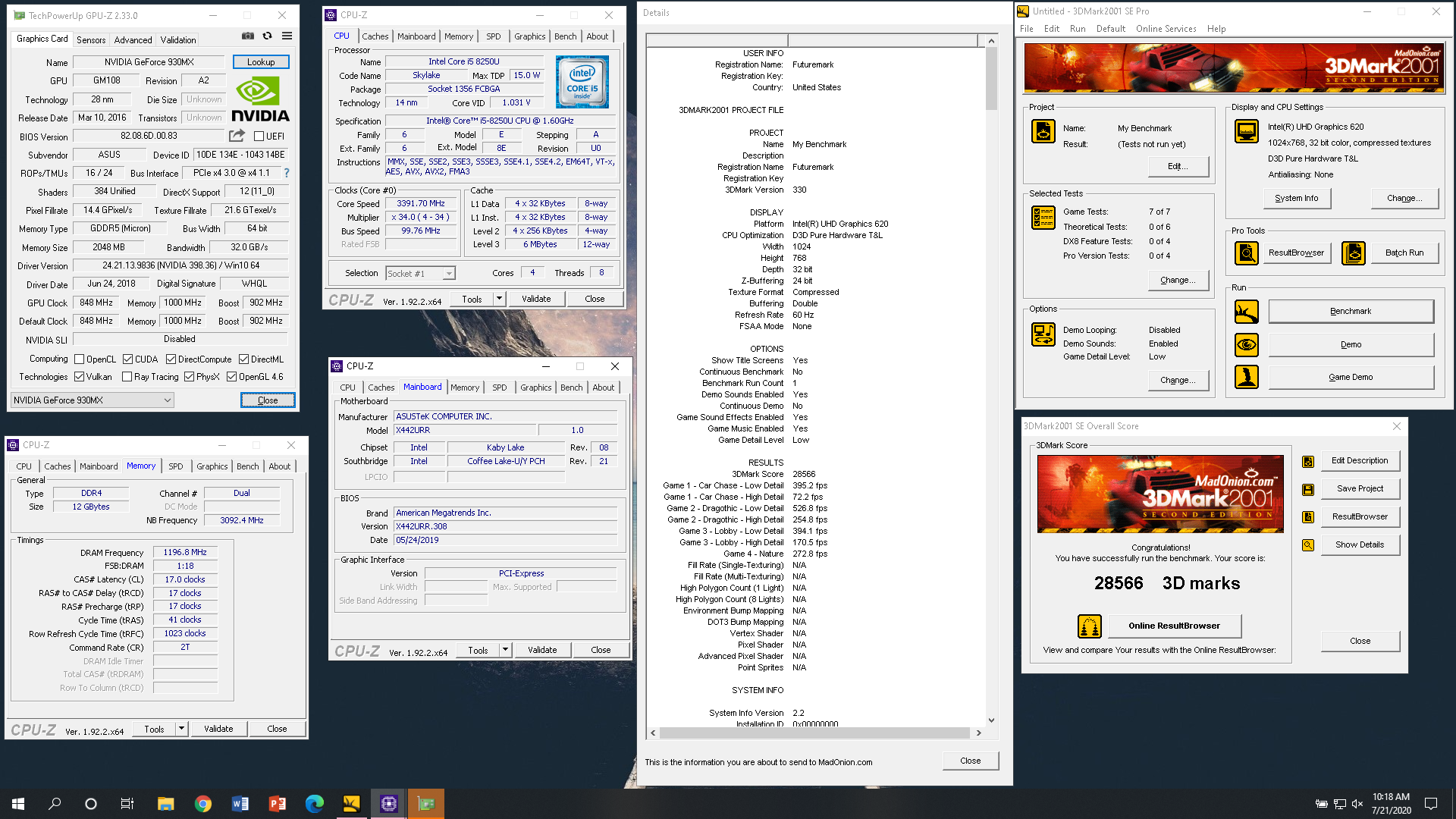Viewport: 1456px width, 819px height.
Task: Open Microsoft Word from the taskbar
Action: 240,804
